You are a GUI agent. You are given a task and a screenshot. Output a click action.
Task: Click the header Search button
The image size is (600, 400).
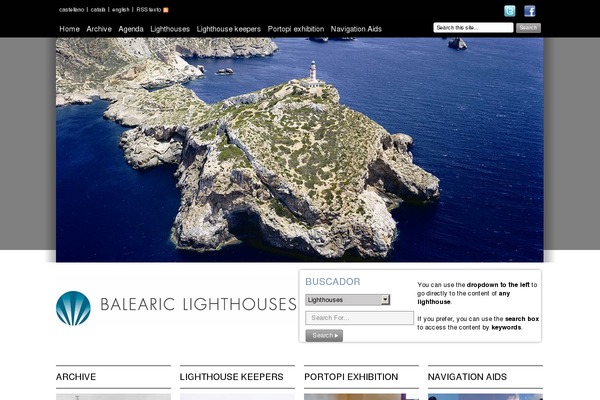(528, 28)
